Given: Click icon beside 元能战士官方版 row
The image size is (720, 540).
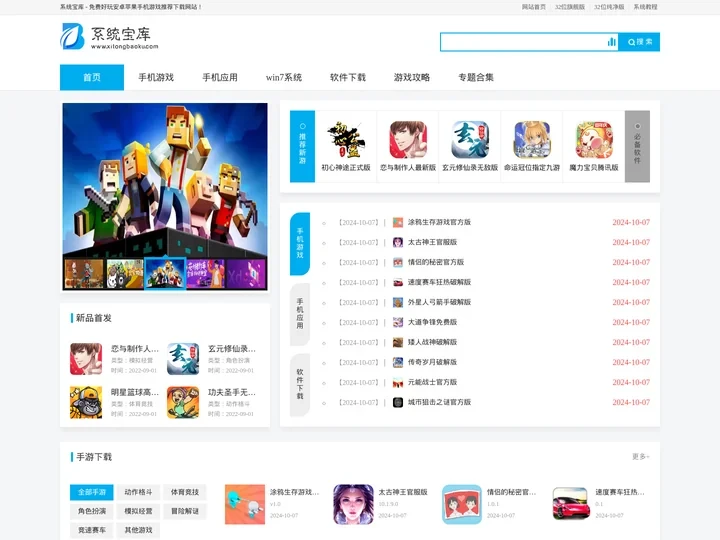Looking at the screenshot, I should [x=398, y=382].
